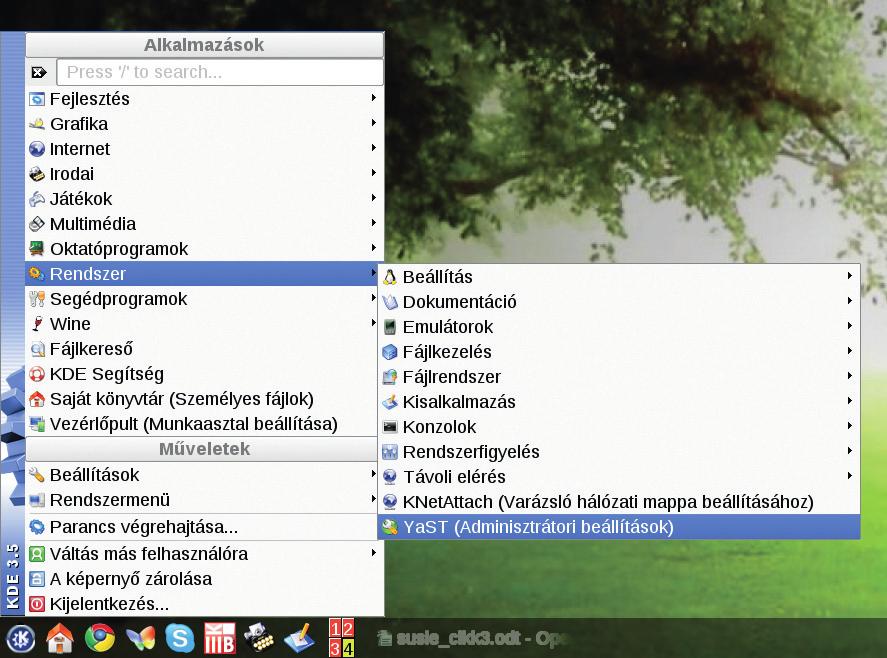Open the Dokumentáció submenu

(x=619, y=302)
